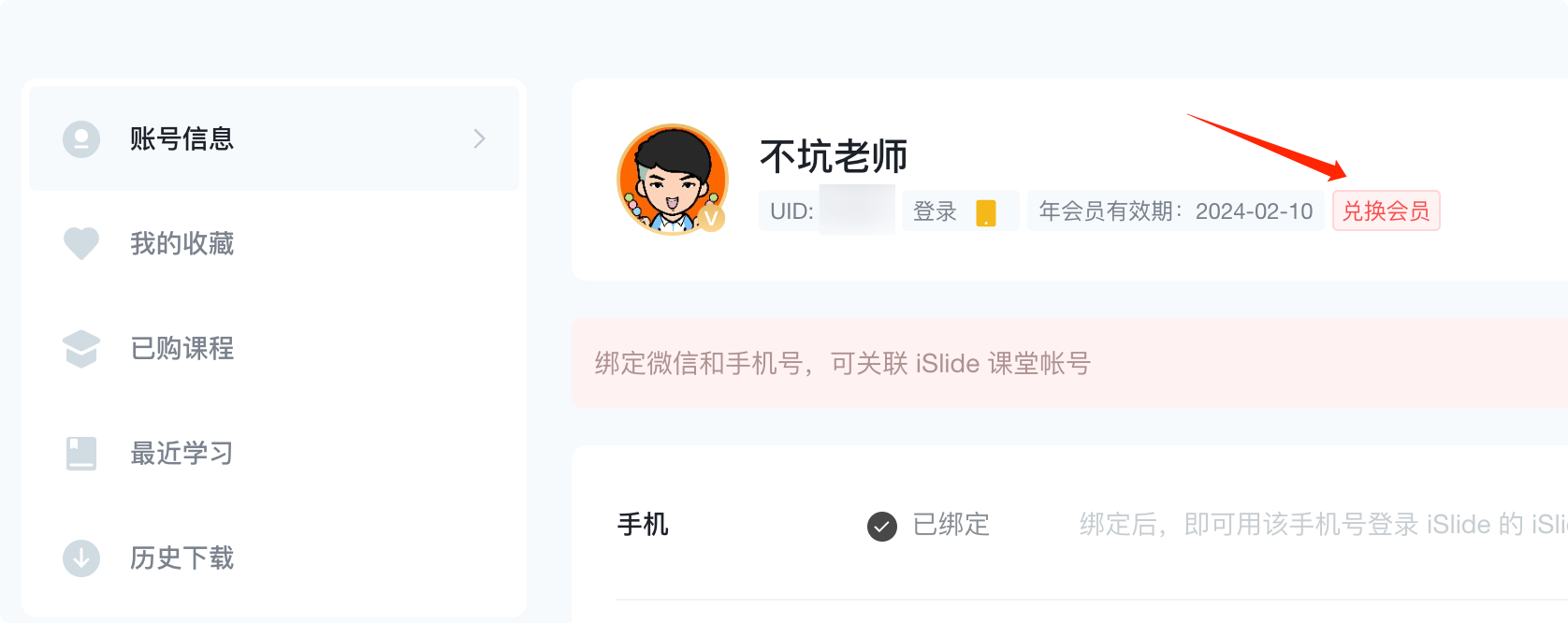The height and width of the screenshot is (623, 1568).
Task: Click the UID tag
Action: coord(791,211)
